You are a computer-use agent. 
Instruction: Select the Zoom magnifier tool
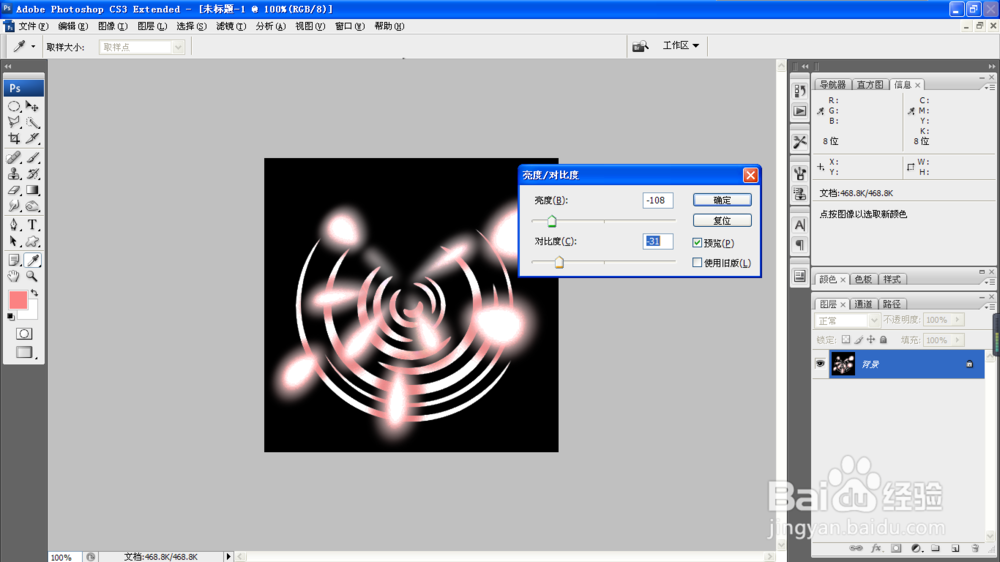coord(33,276)
